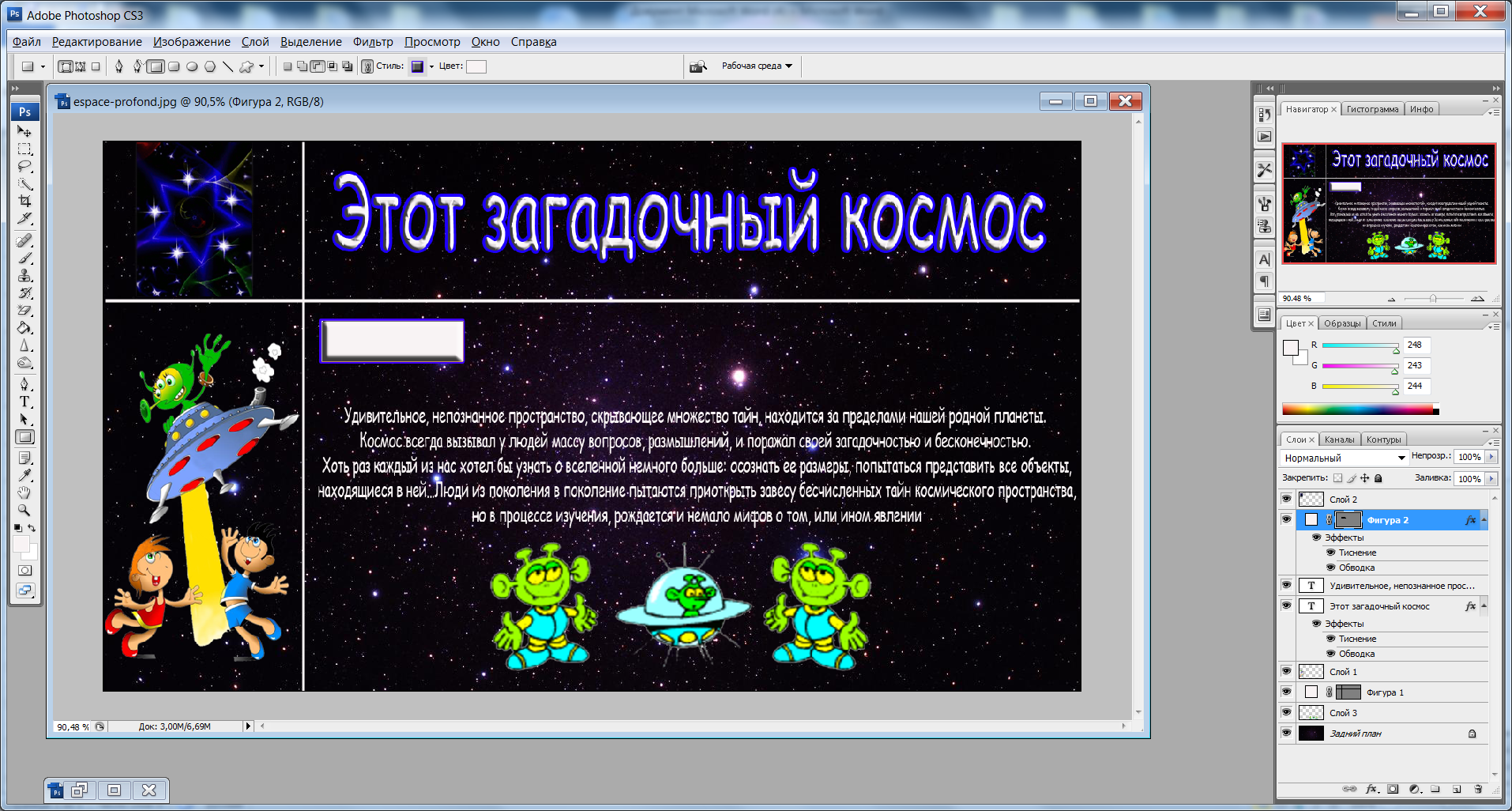Switch to the Каналы tab

point(1340,439)
